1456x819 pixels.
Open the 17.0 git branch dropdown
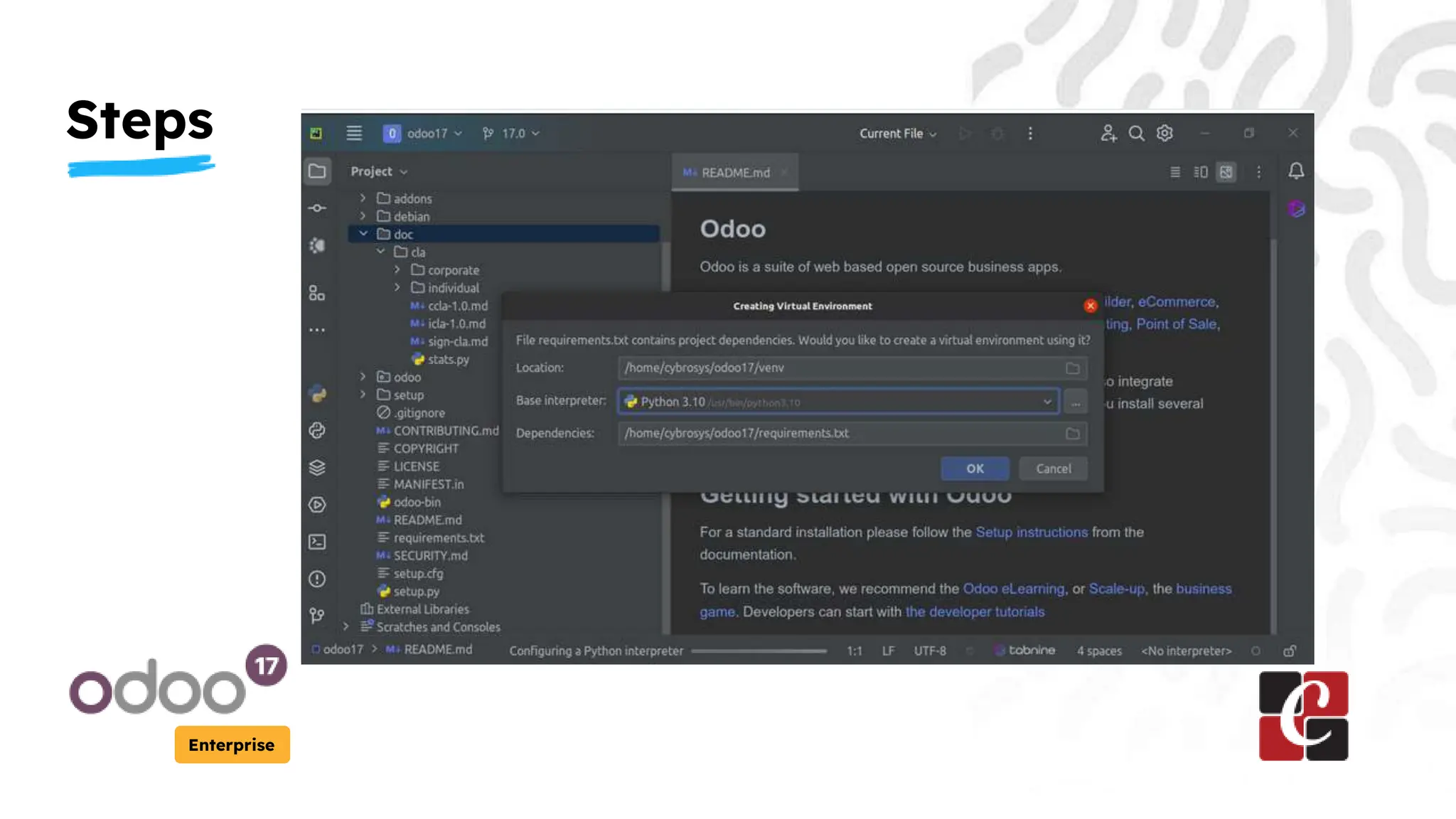512,134
